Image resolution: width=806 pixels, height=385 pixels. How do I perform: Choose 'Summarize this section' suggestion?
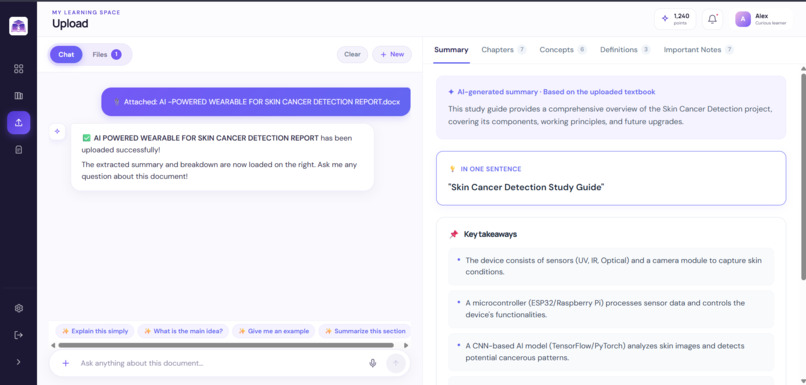pos(365,331)
